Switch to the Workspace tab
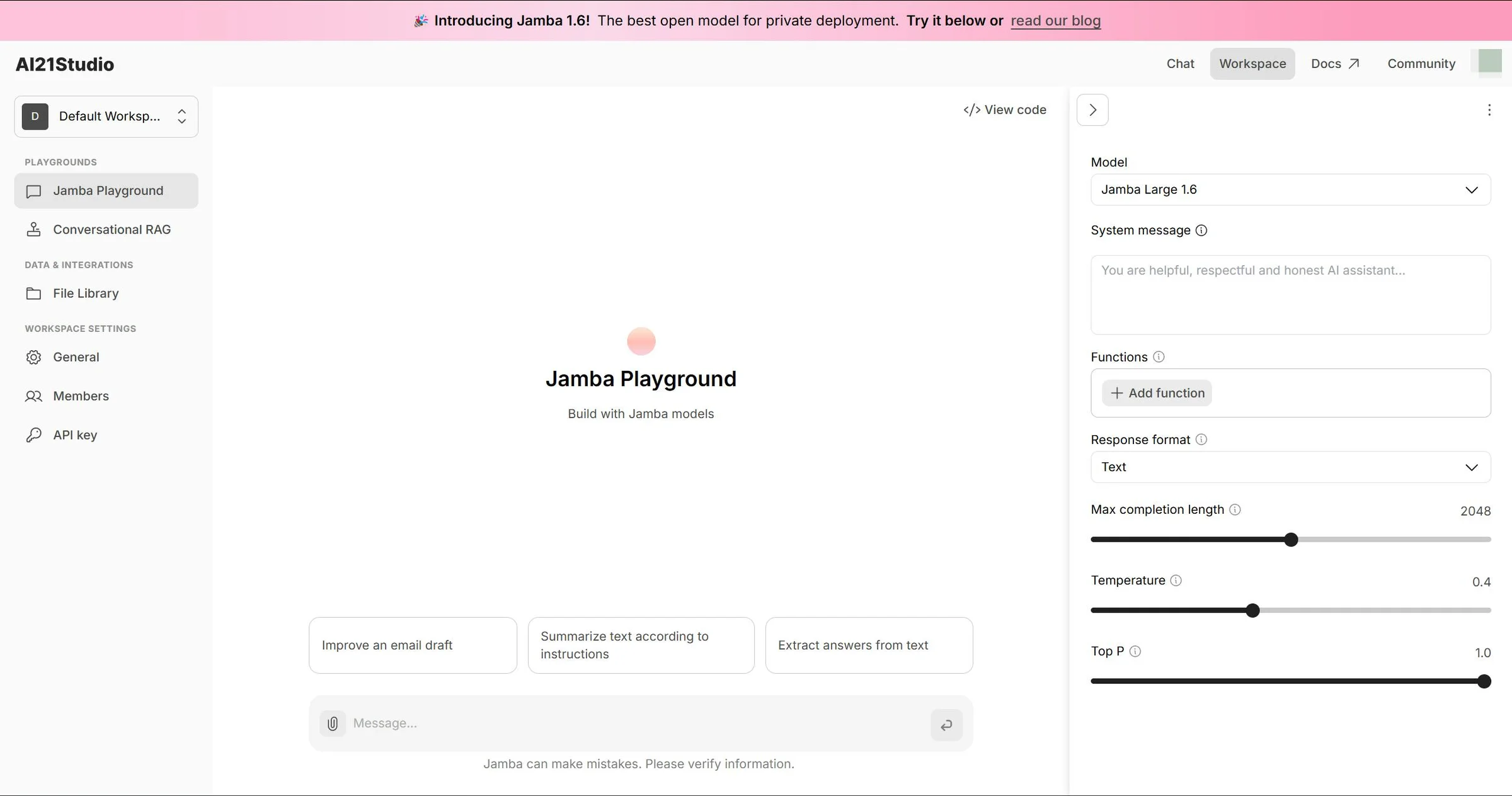 pyautogui.click(x=1252, y=64)
